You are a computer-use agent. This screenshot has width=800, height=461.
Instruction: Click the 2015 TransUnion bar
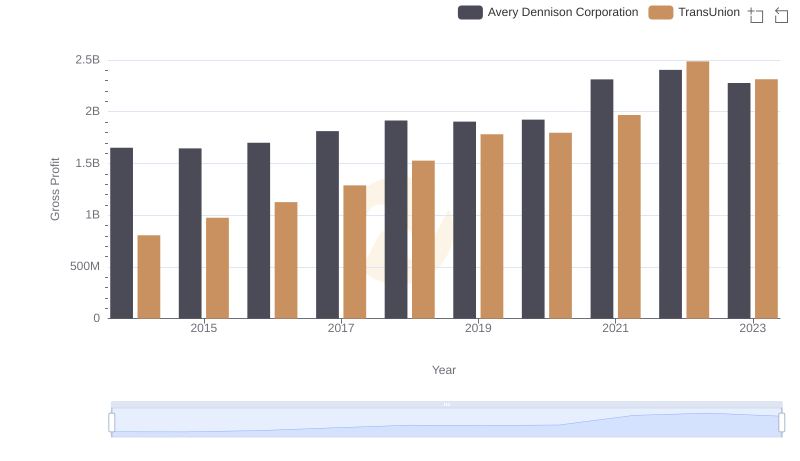(217, 268)
